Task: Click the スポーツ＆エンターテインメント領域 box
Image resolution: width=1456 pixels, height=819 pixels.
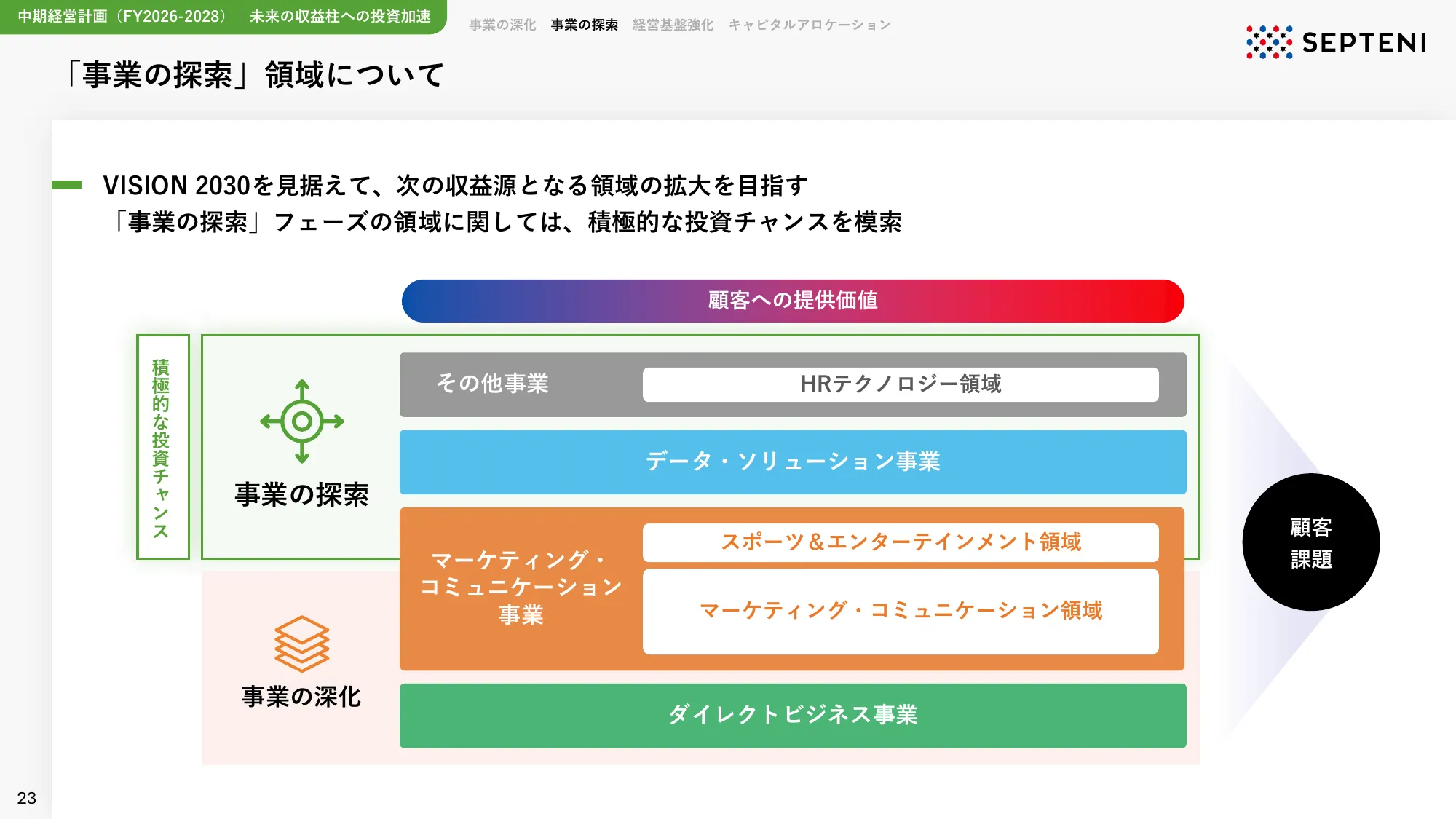Action: 901,542
